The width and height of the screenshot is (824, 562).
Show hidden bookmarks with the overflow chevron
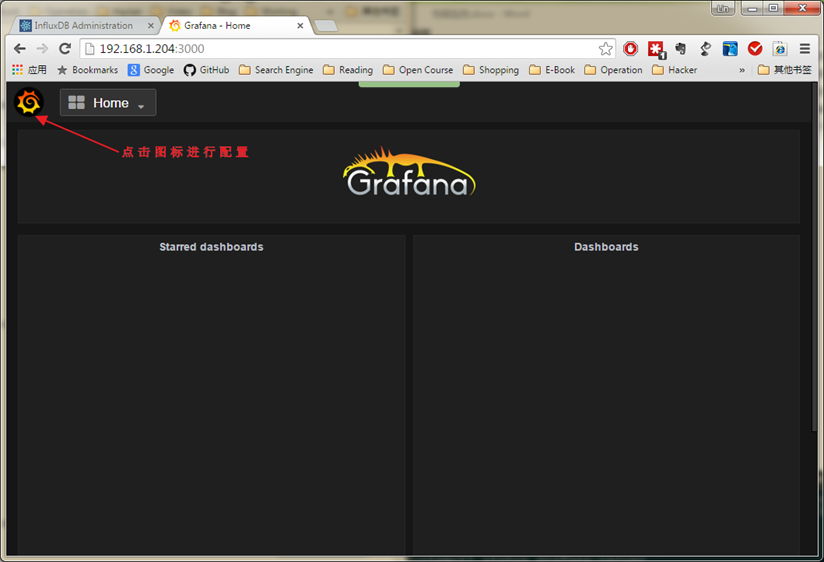(742, 70)
